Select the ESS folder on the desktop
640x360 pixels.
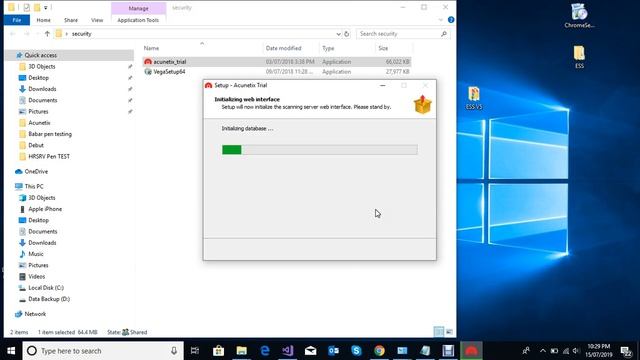(579, 57)
